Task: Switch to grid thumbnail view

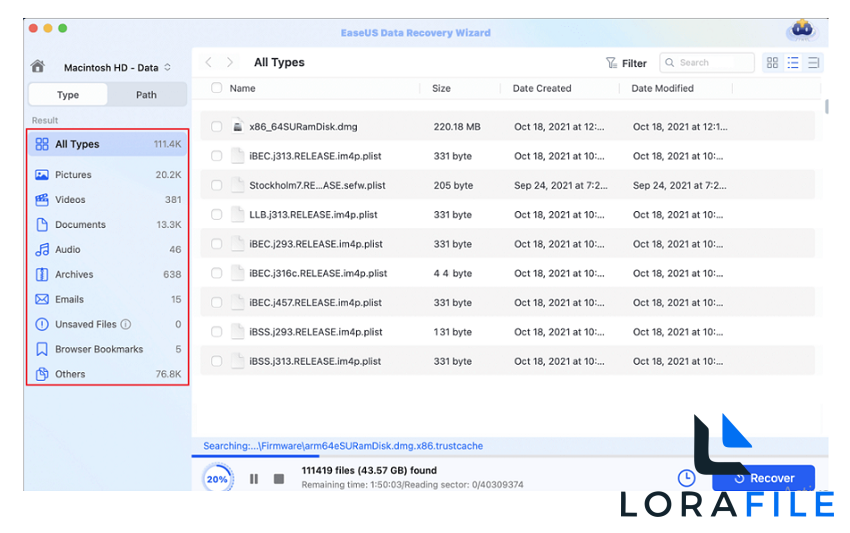Action: [772, 63]
